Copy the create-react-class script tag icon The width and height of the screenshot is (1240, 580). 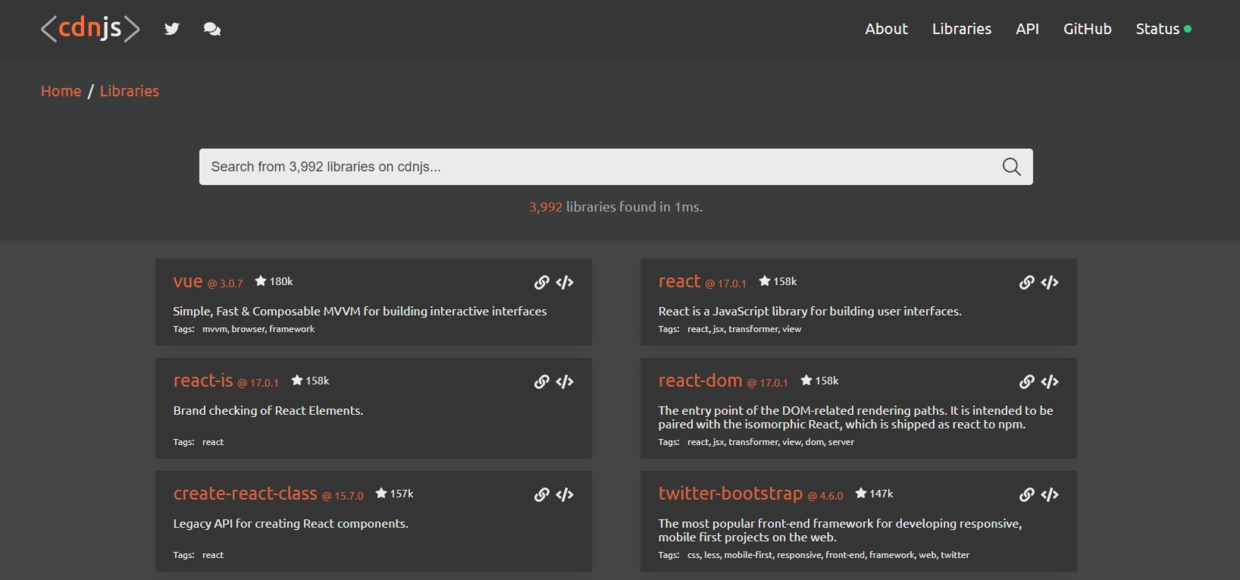point(565,495)
